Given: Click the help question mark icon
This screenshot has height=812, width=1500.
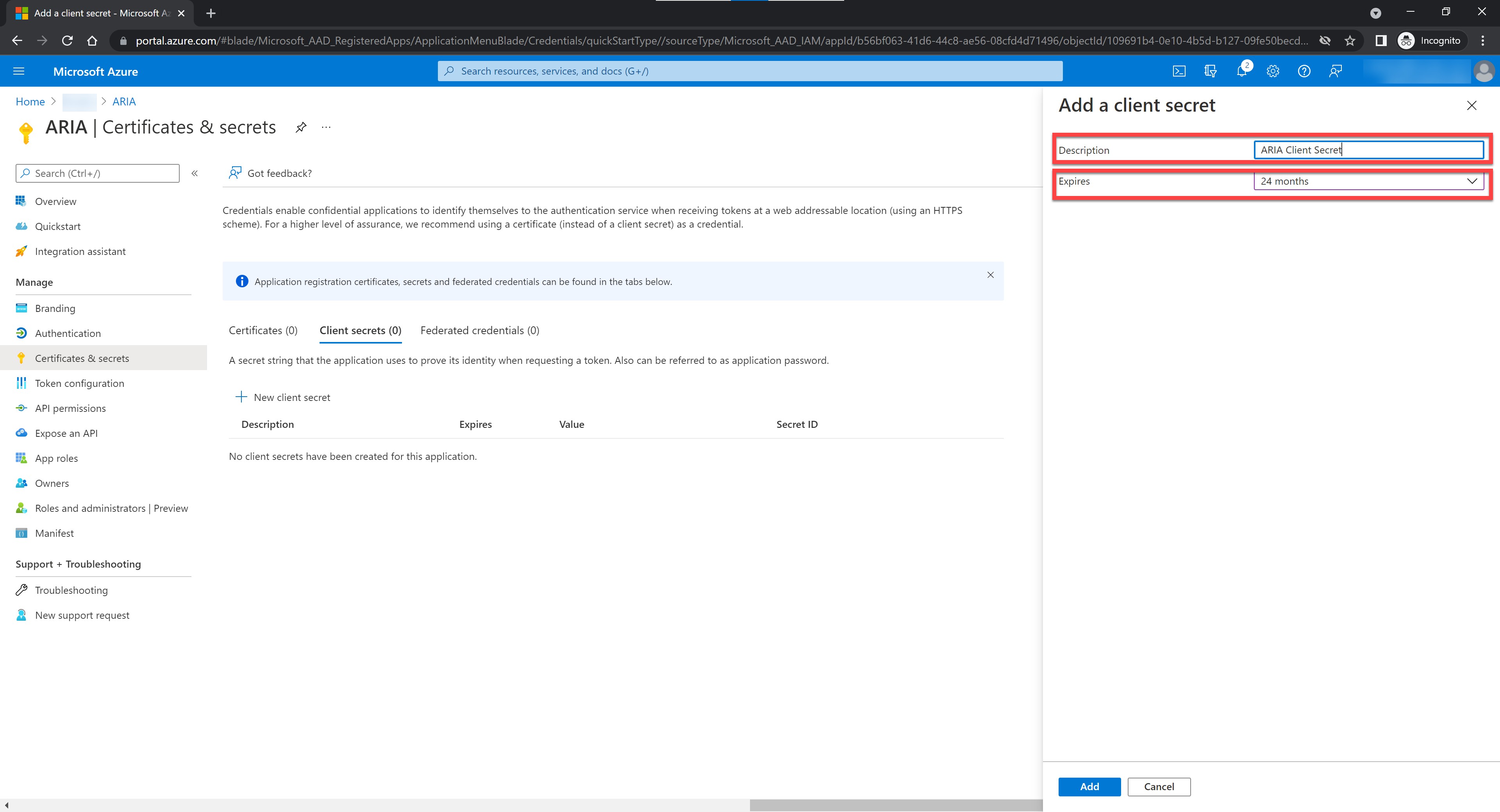Looking at the screenshot, I should point(1304,71).
